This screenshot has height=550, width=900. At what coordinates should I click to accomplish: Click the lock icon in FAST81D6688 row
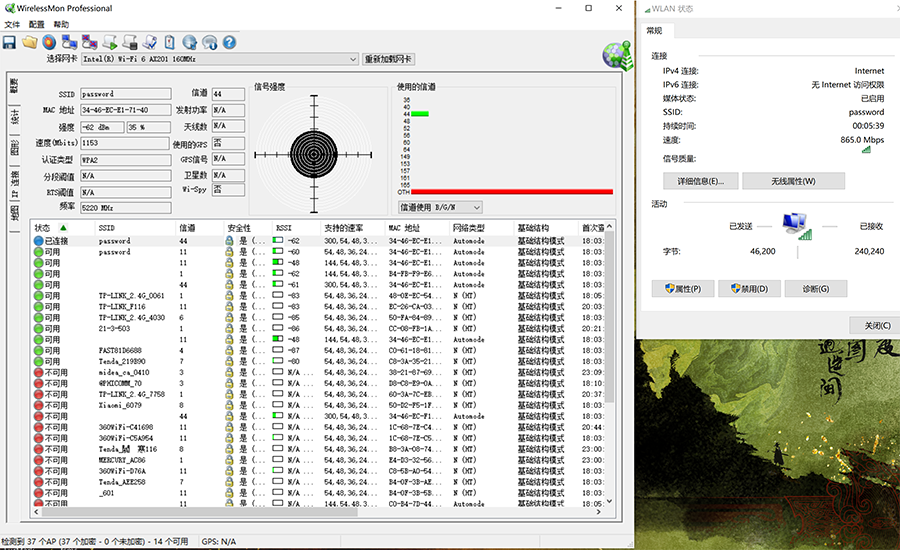pyautogui.click(x=229, y=350)
